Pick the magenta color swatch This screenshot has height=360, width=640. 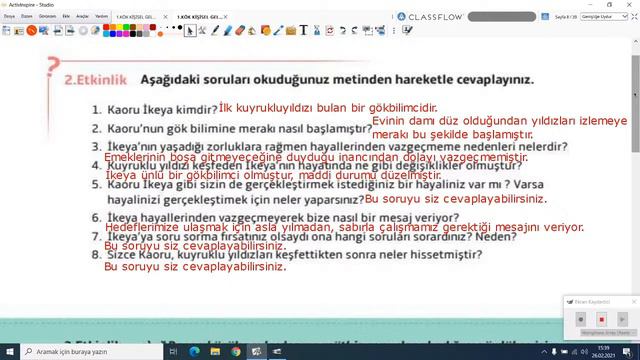(126, 34)
